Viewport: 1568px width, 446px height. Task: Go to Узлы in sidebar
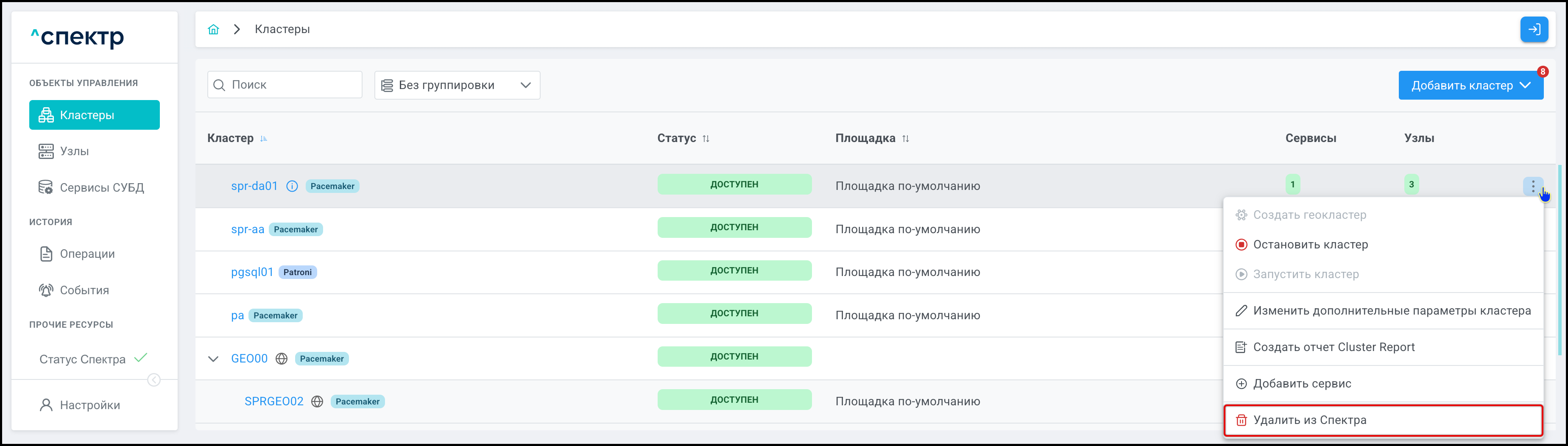[x=74, y=151]
